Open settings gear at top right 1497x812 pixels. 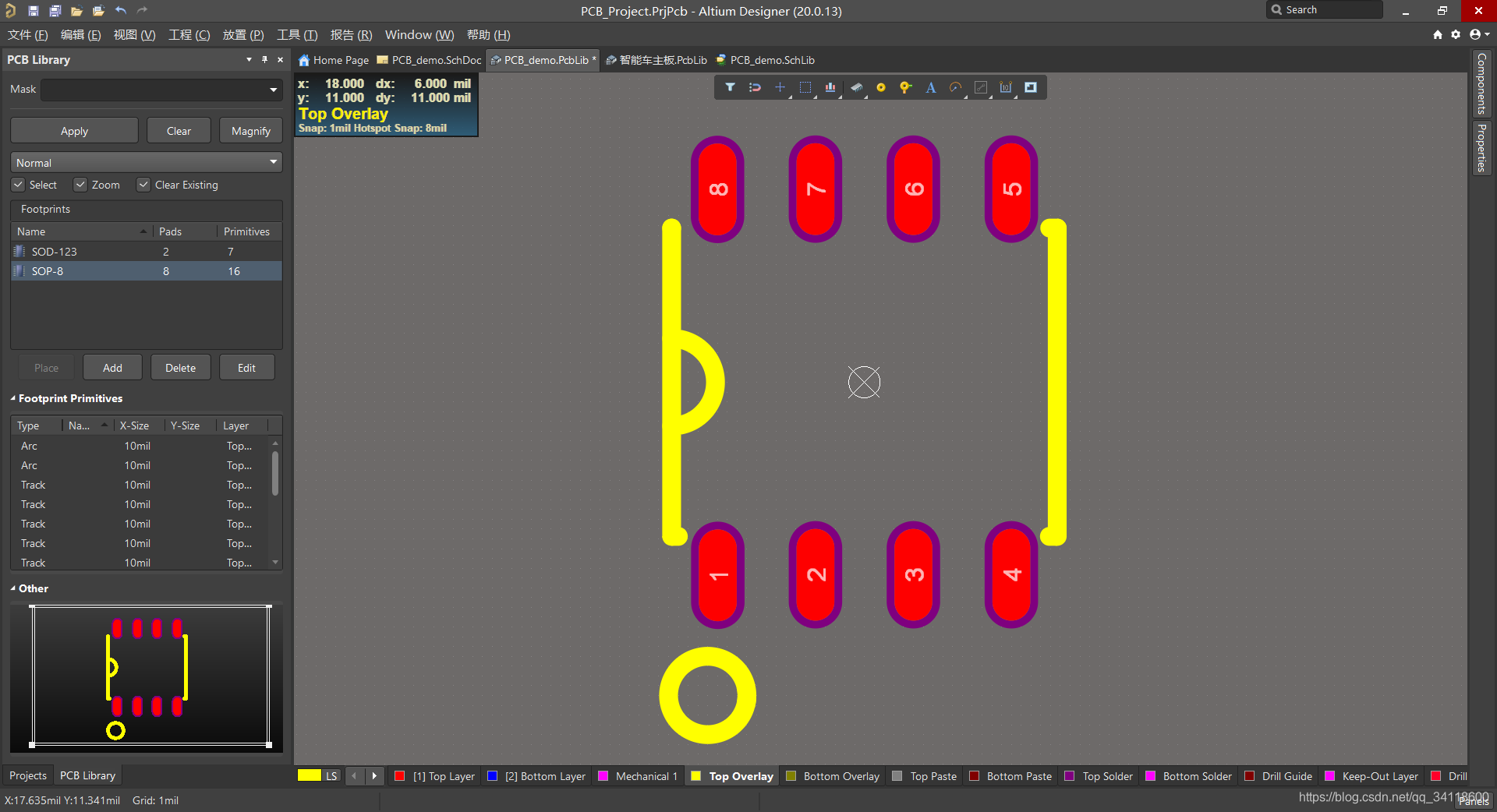click(x=1456, y=34)
